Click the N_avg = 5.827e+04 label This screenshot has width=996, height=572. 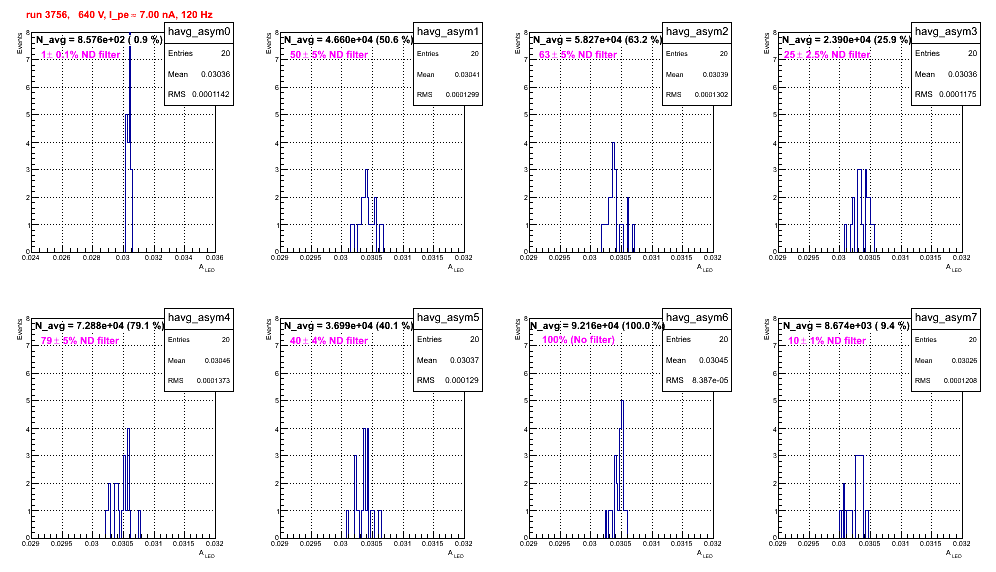point(596,40)
